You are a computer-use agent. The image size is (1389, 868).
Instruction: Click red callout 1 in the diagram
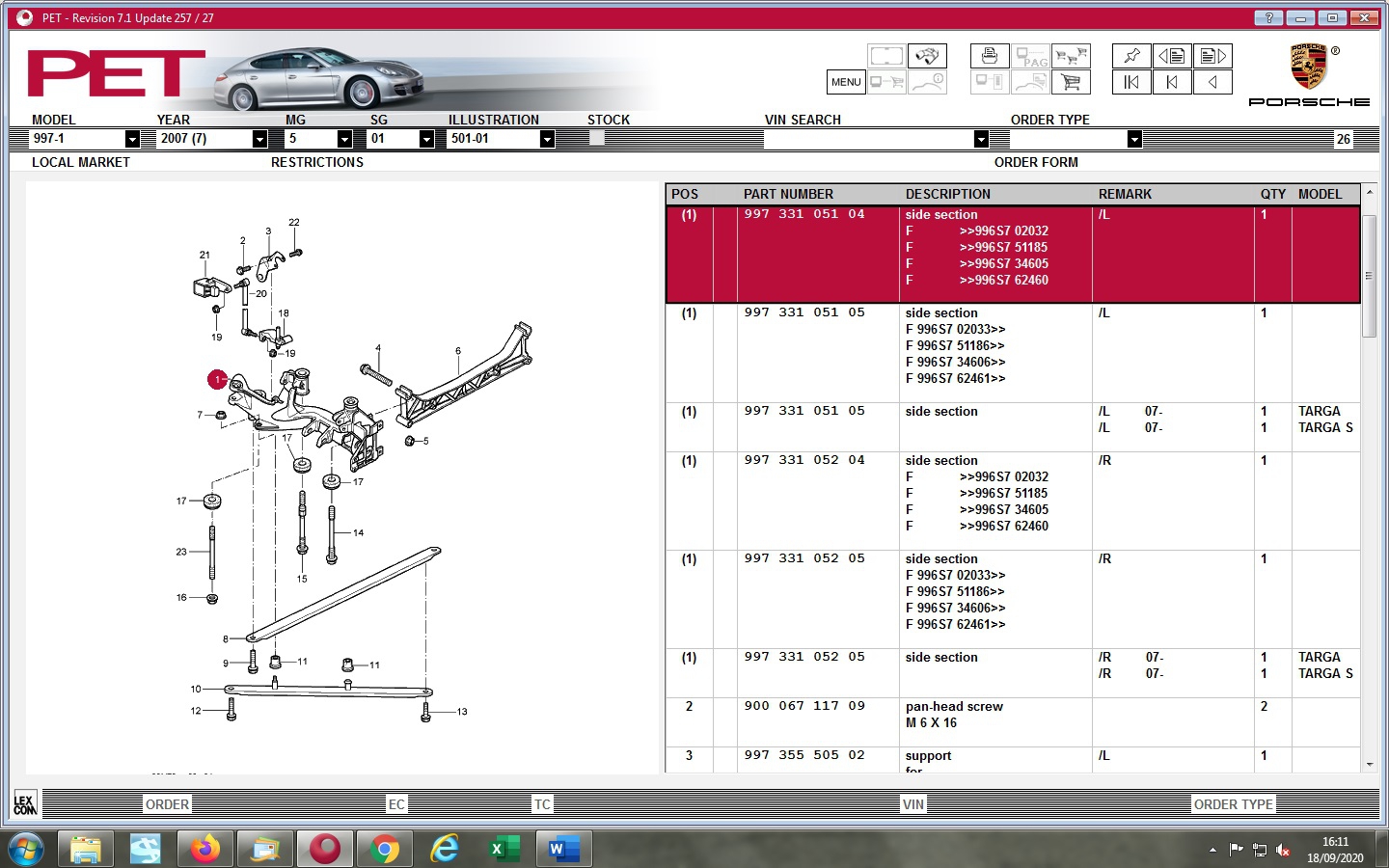pyautogui.click(x=217, y=380)
